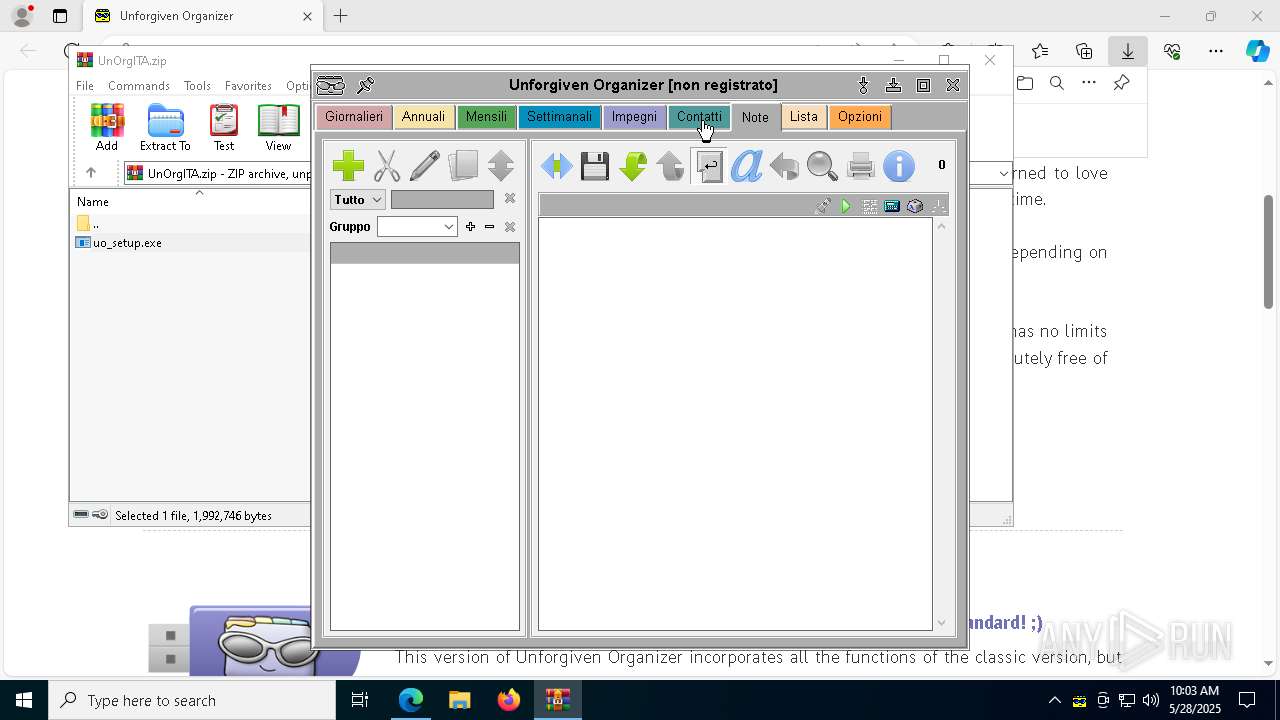This screenshot has height=720, width=1280.
Task: Click the gray filter text field
Action: point(442,200)
